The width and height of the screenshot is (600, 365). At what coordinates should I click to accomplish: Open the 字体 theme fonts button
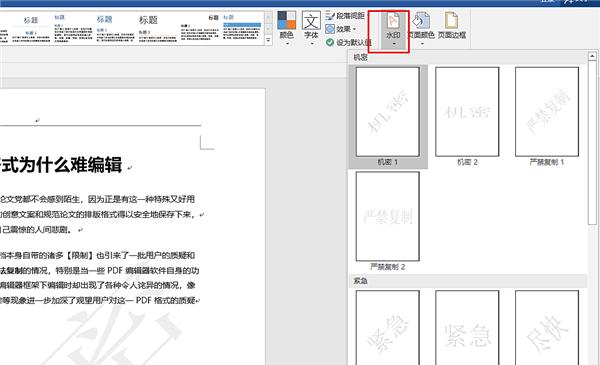[311, 29]
